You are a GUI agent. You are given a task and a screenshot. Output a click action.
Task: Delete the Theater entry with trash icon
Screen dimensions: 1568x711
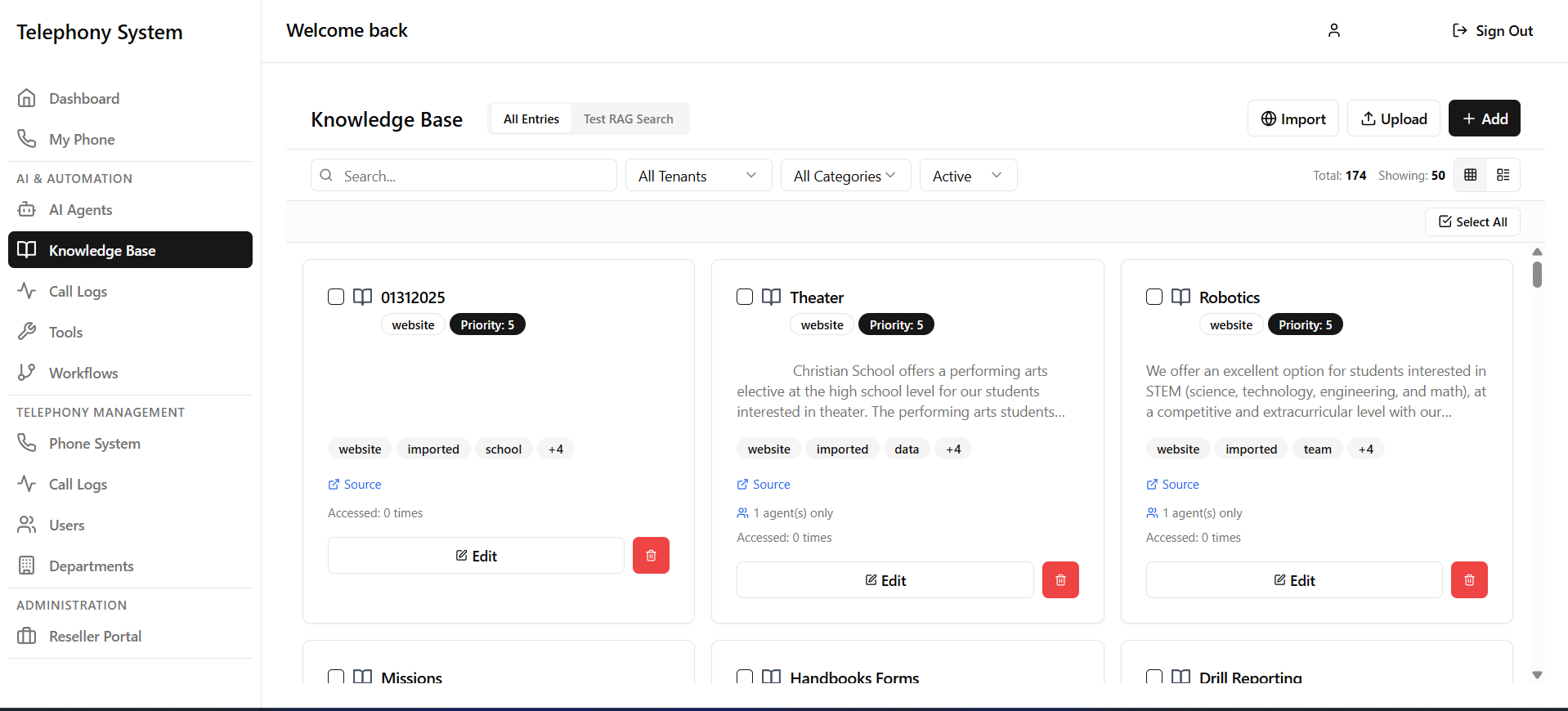coord(1060,580)
